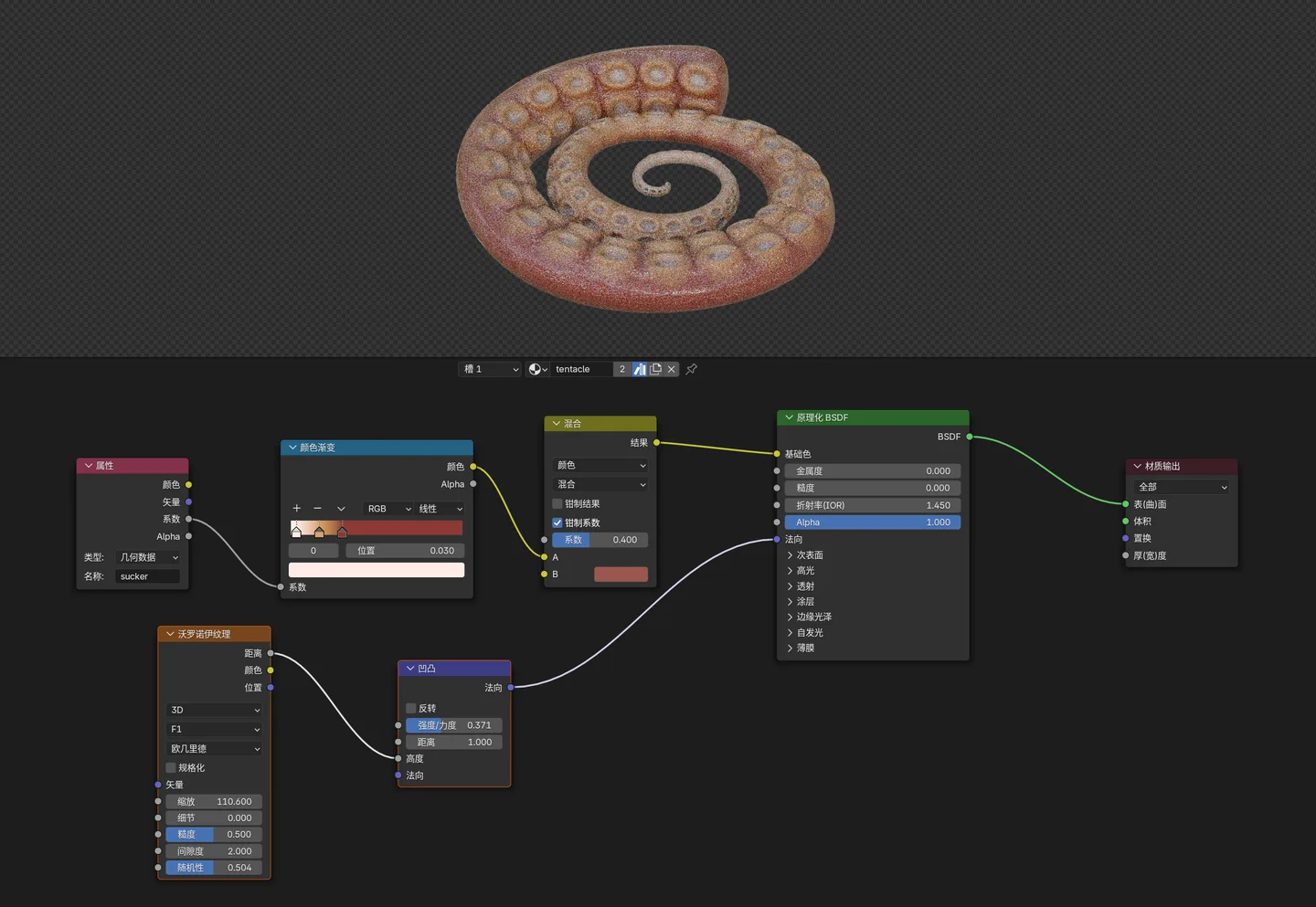This screenshot has height=907, width=1316.
Task: Select the red color stop on the ramp
Action: pos(342,531)
